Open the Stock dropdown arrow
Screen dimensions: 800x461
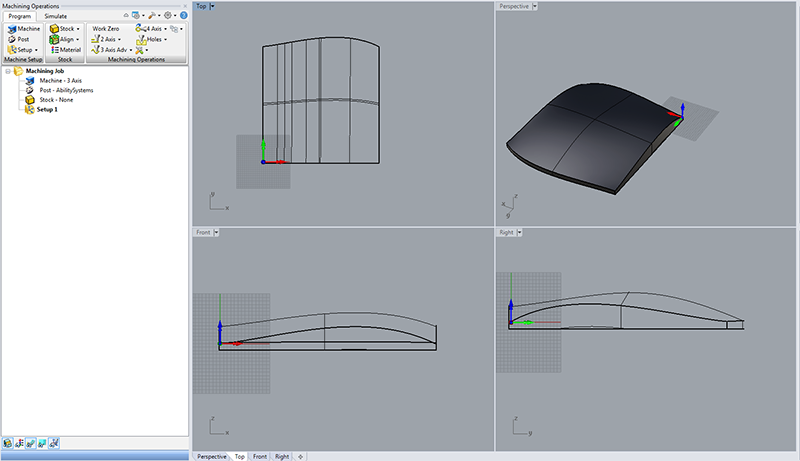[x=78, y=29]
